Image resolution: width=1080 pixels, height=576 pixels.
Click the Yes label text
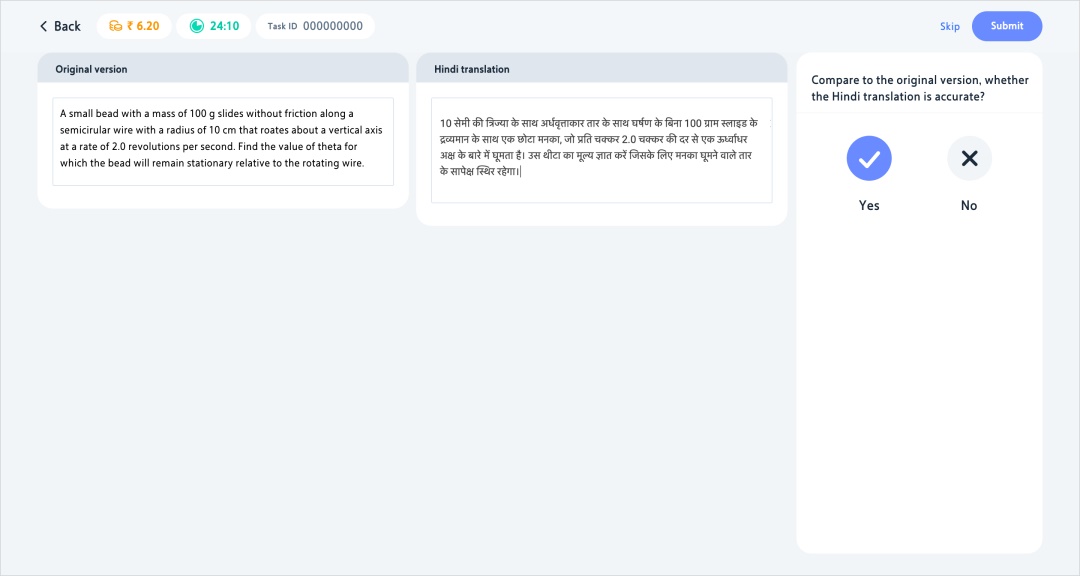868,205
